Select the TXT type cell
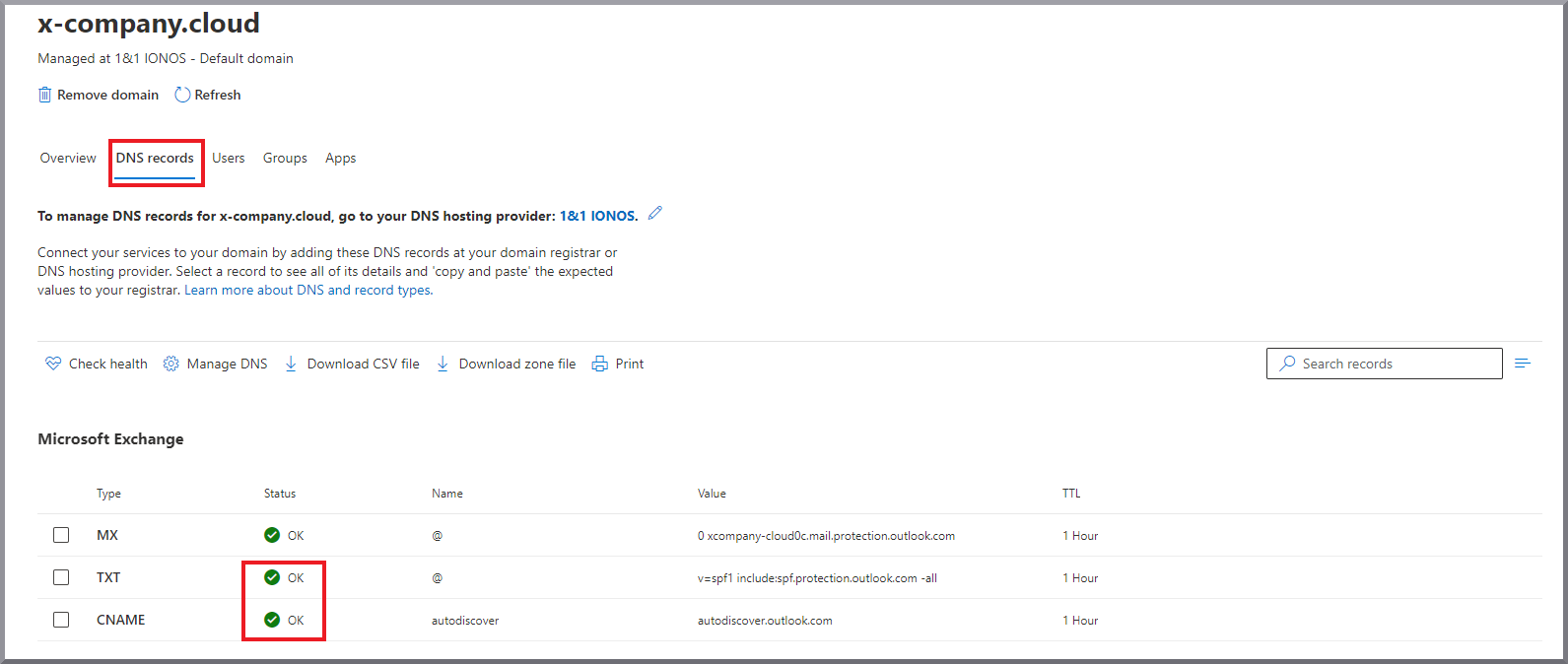This screenshot has width=1568, height=664. 108,577
